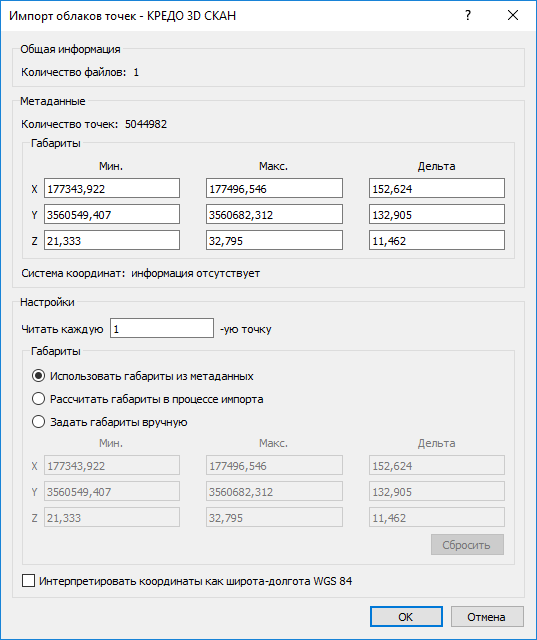
Task: Click the metadata X minimum field 177343,922
Action: (x=112, y=188)
